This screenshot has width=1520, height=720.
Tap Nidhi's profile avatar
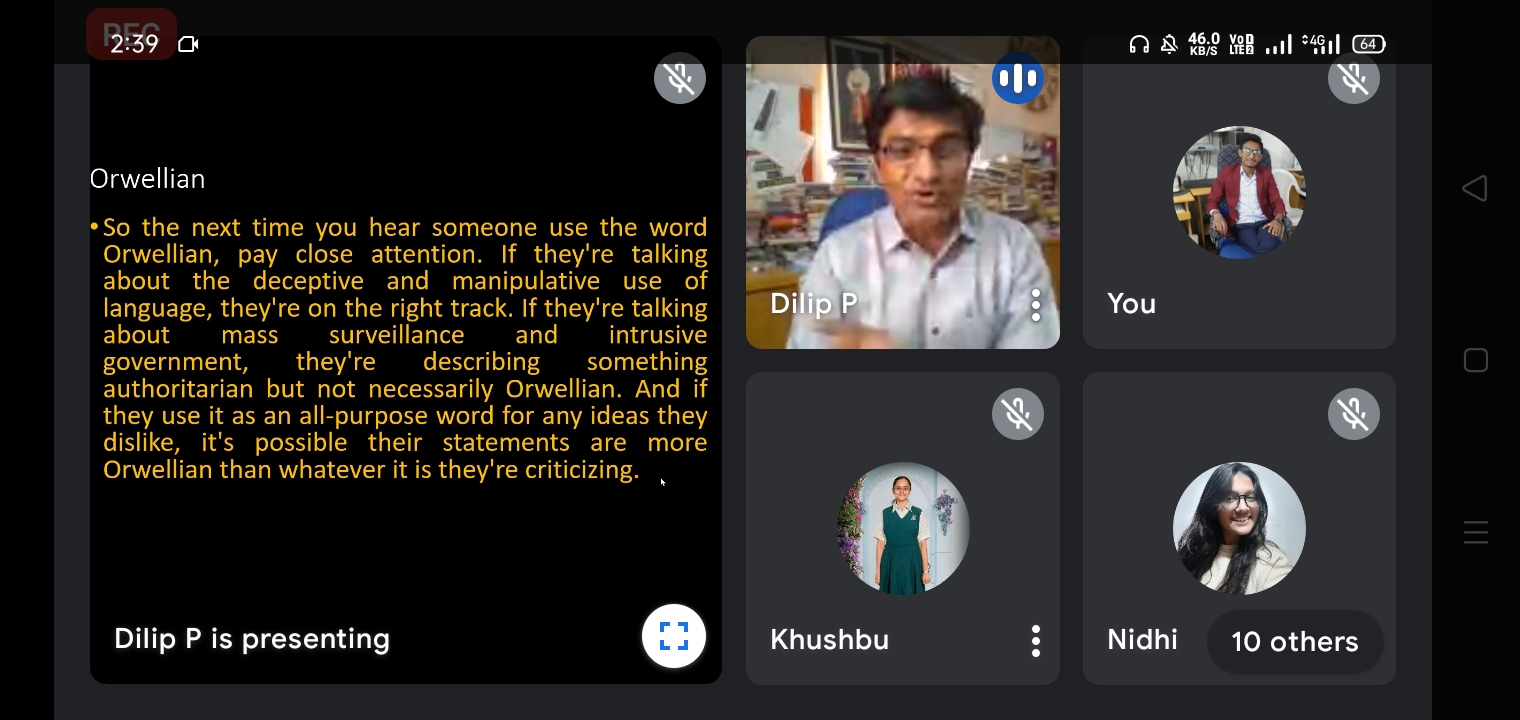(1239, 528)
